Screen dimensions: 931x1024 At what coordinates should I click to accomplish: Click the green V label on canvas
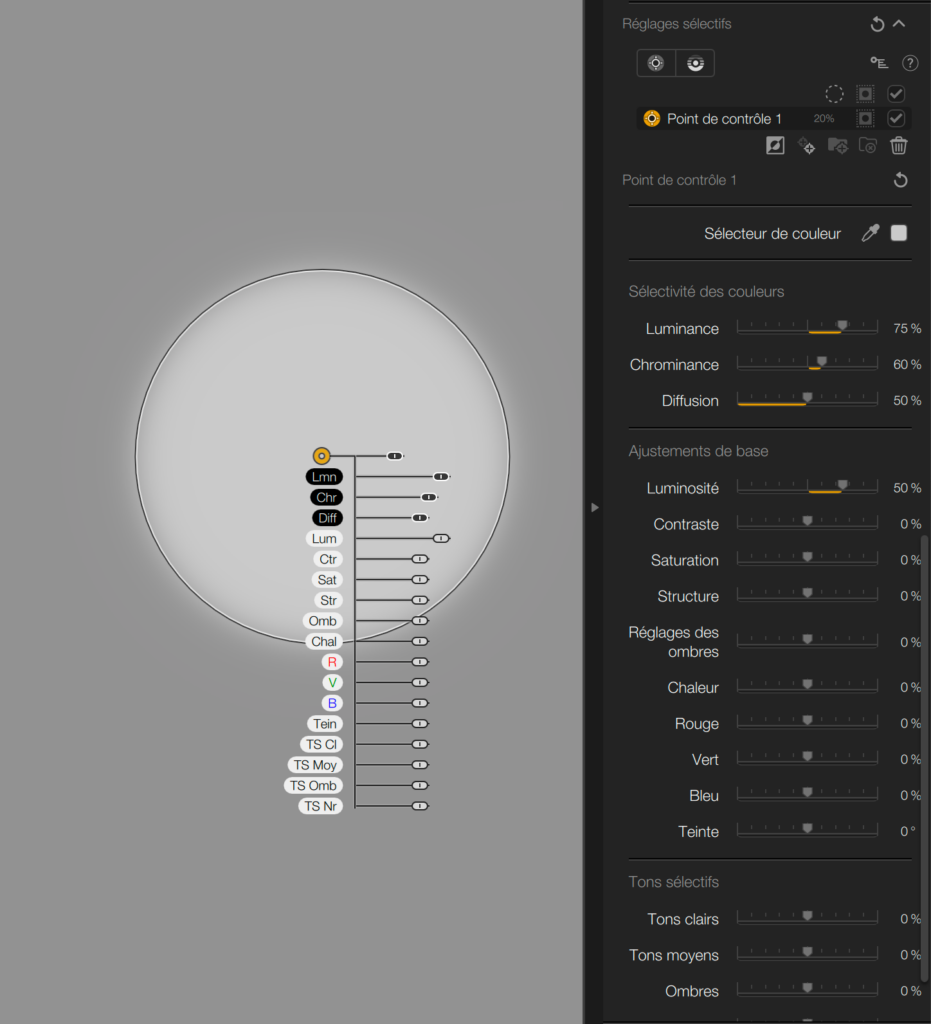point(332,682)
